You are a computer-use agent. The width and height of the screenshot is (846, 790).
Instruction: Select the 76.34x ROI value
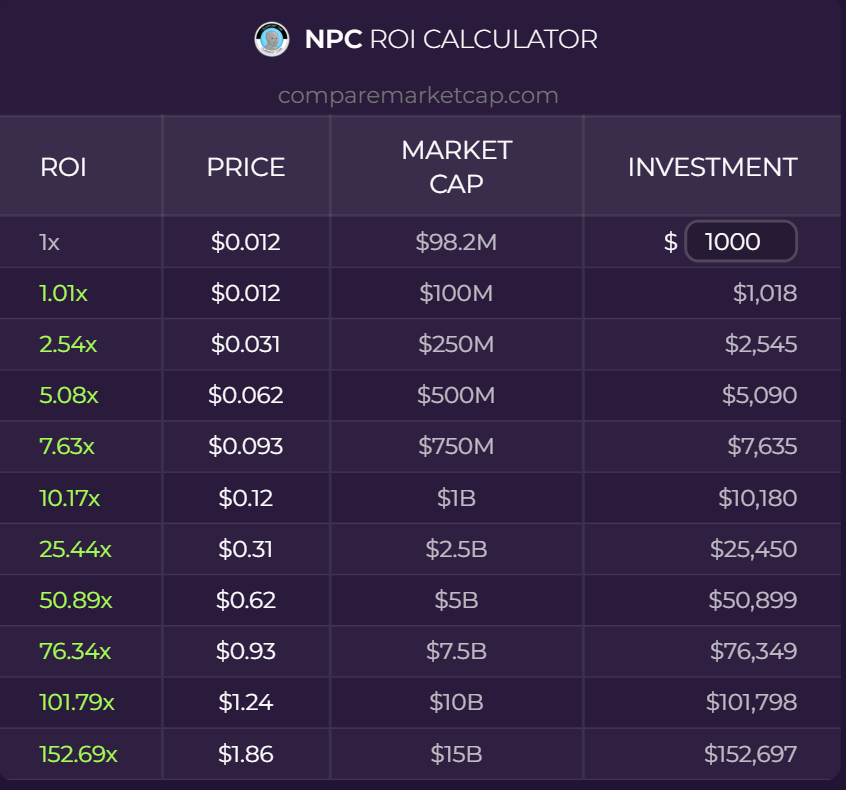pos(75,651)
